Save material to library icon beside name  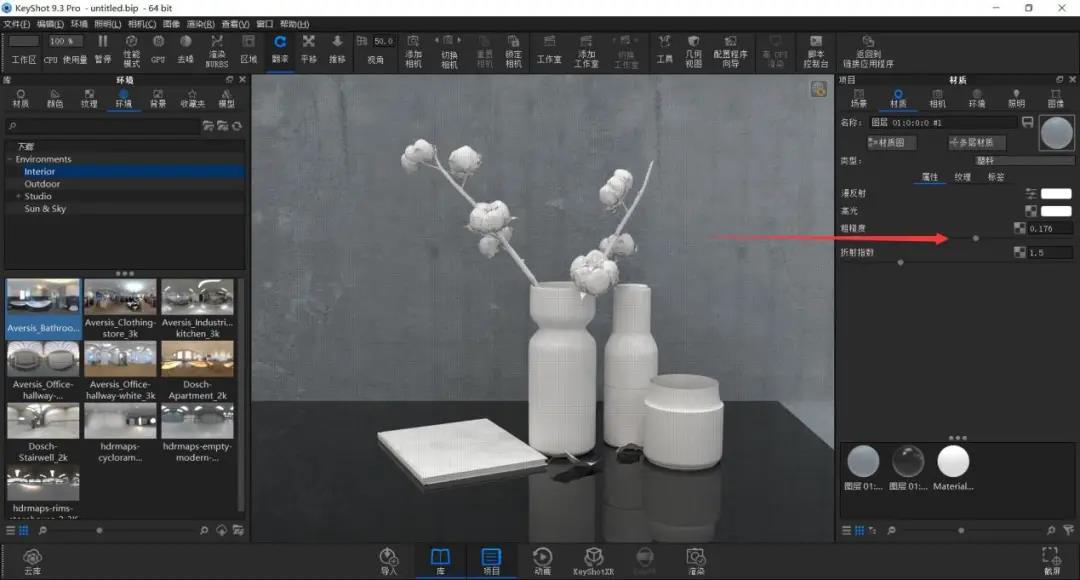1027,123
